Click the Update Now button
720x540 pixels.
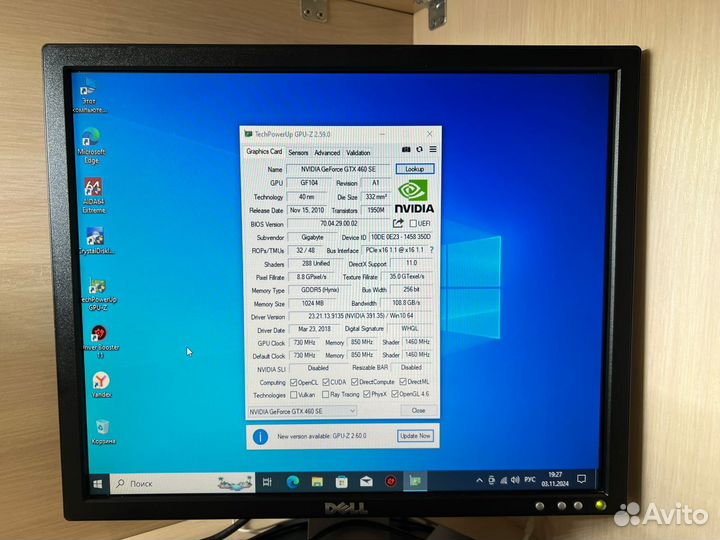(x=415, y=436)
